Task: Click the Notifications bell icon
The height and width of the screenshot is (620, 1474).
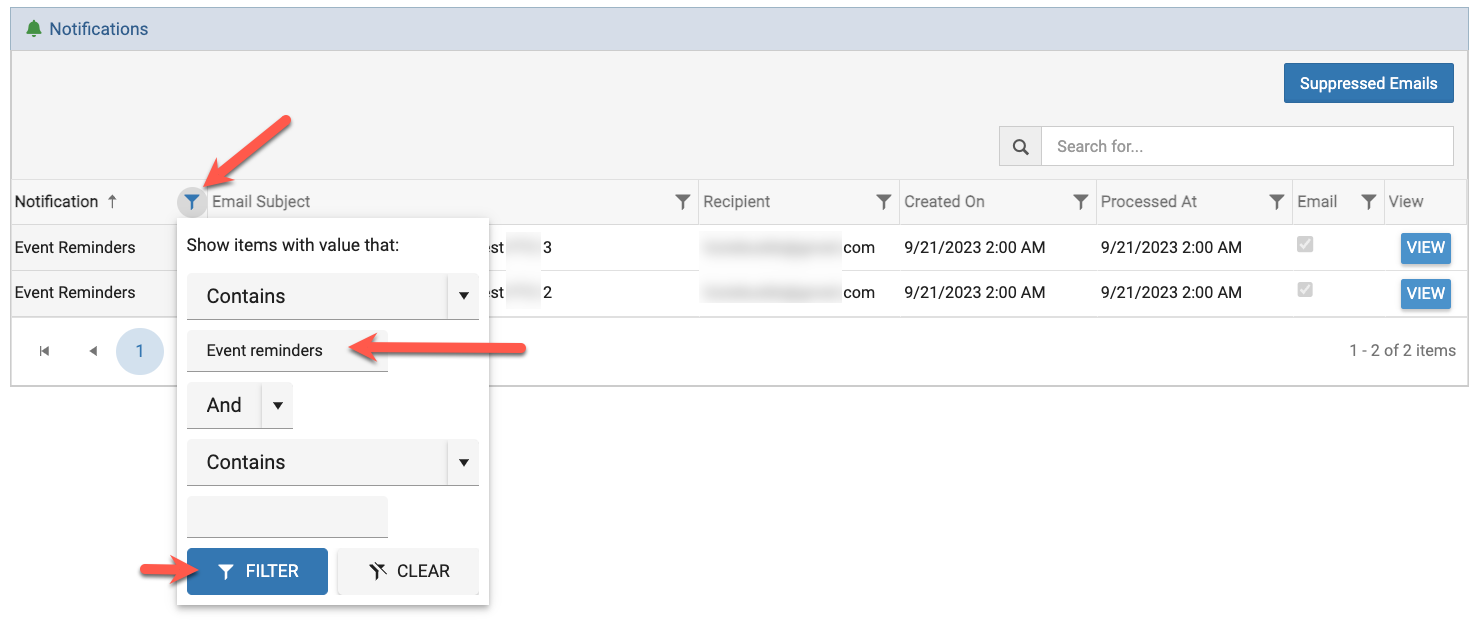Action: click(34, 29)
